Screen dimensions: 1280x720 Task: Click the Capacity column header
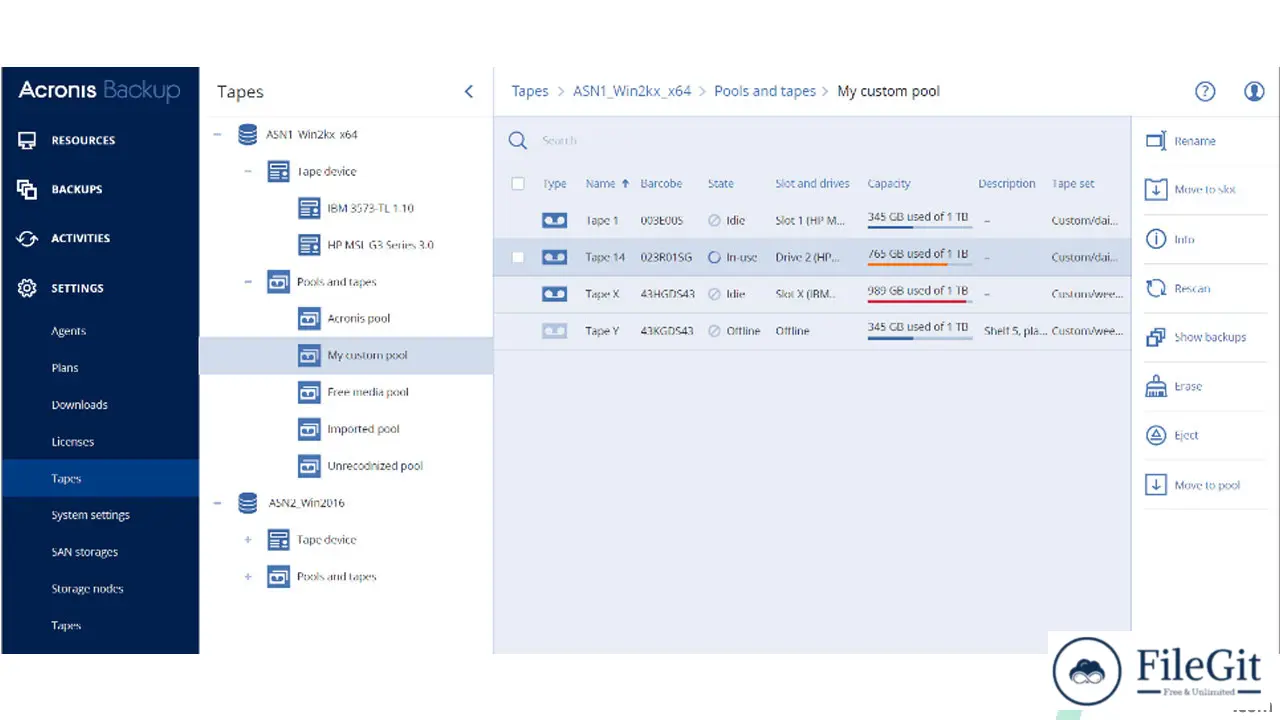[x=889, y=184]
